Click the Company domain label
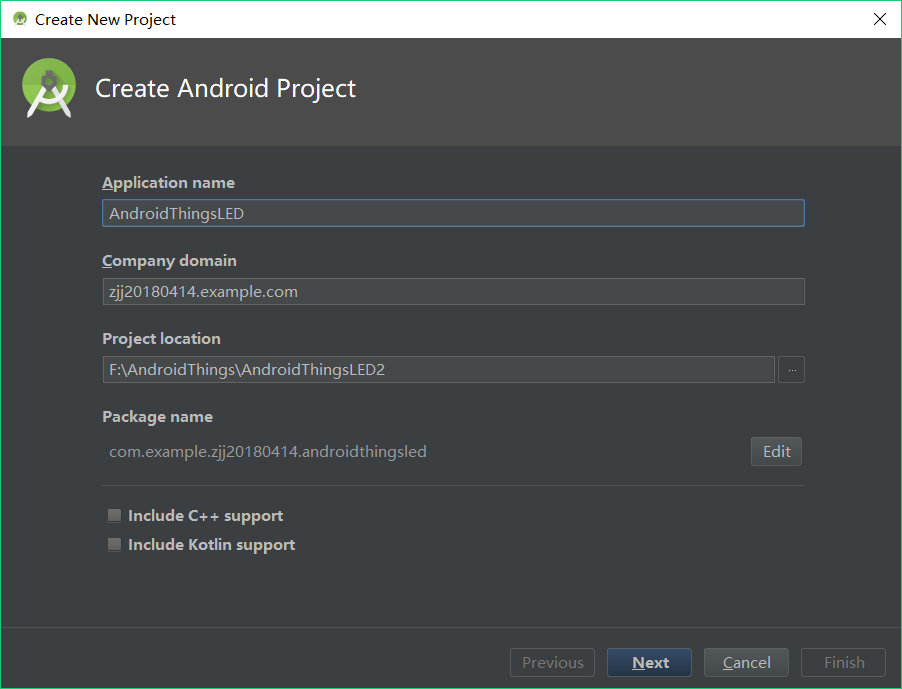 170,261
